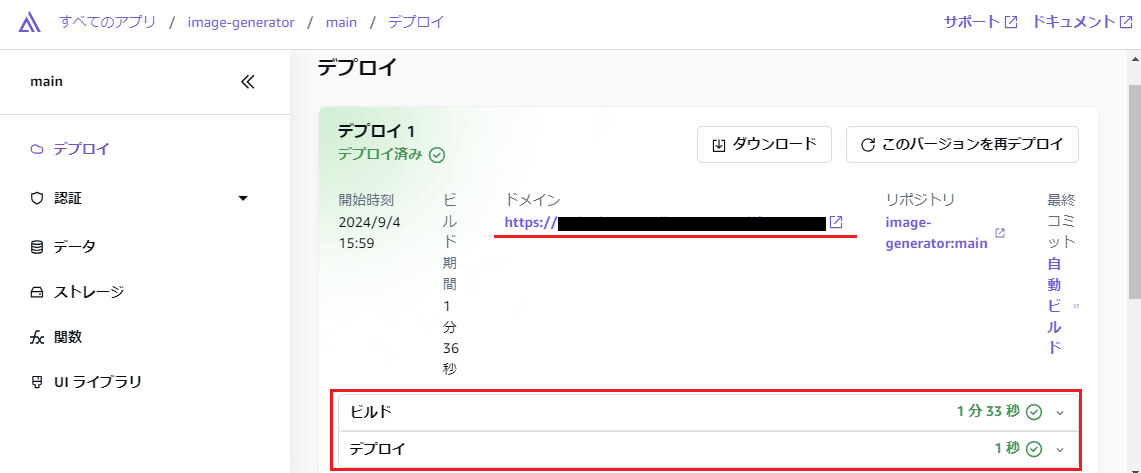Click external icon next to repository link
The image size is (1141, 473).
click(1000, 233)
